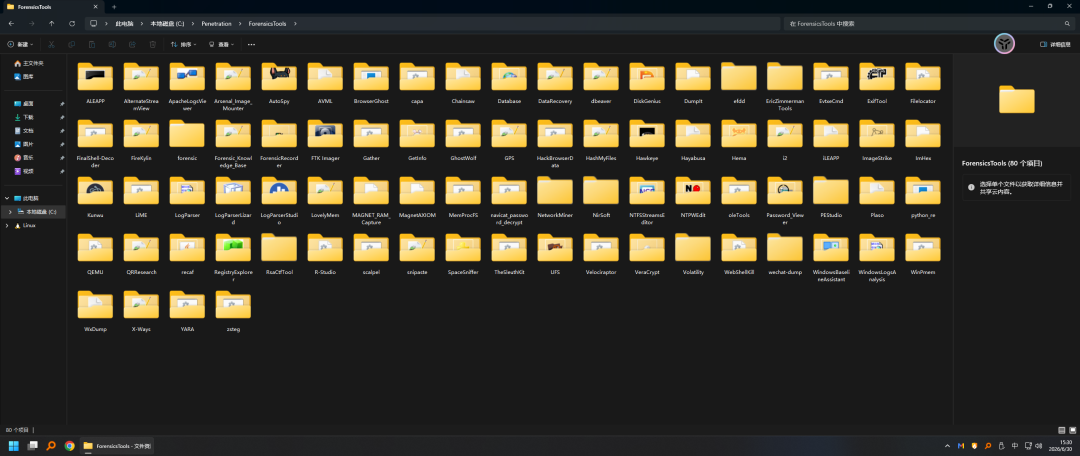This screenshot has width=1080, height=456.
Task: Select 下载 (Downloads) in the sidebar
Action: pos(28,117)
